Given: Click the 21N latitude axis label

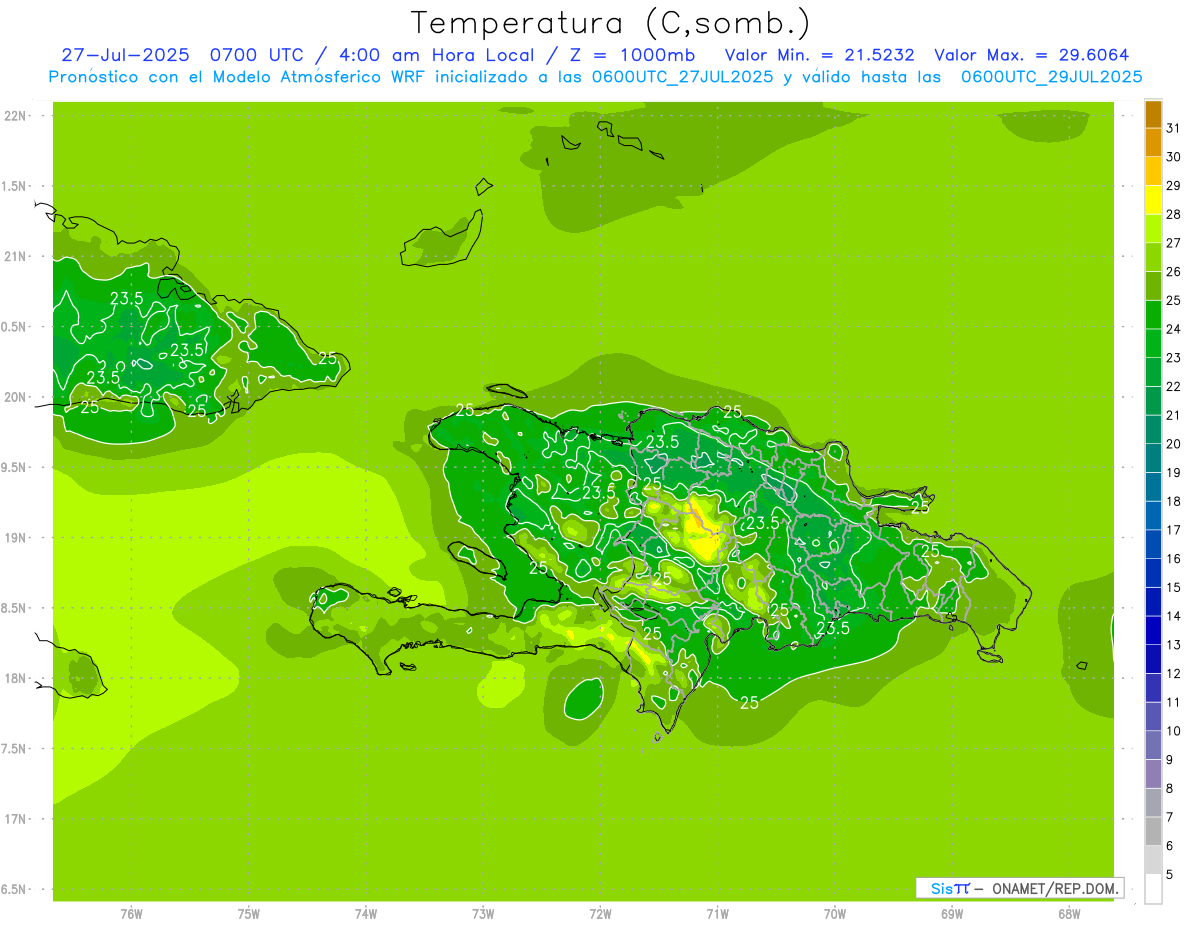Looking at the screenshot, I should point(15,257).
